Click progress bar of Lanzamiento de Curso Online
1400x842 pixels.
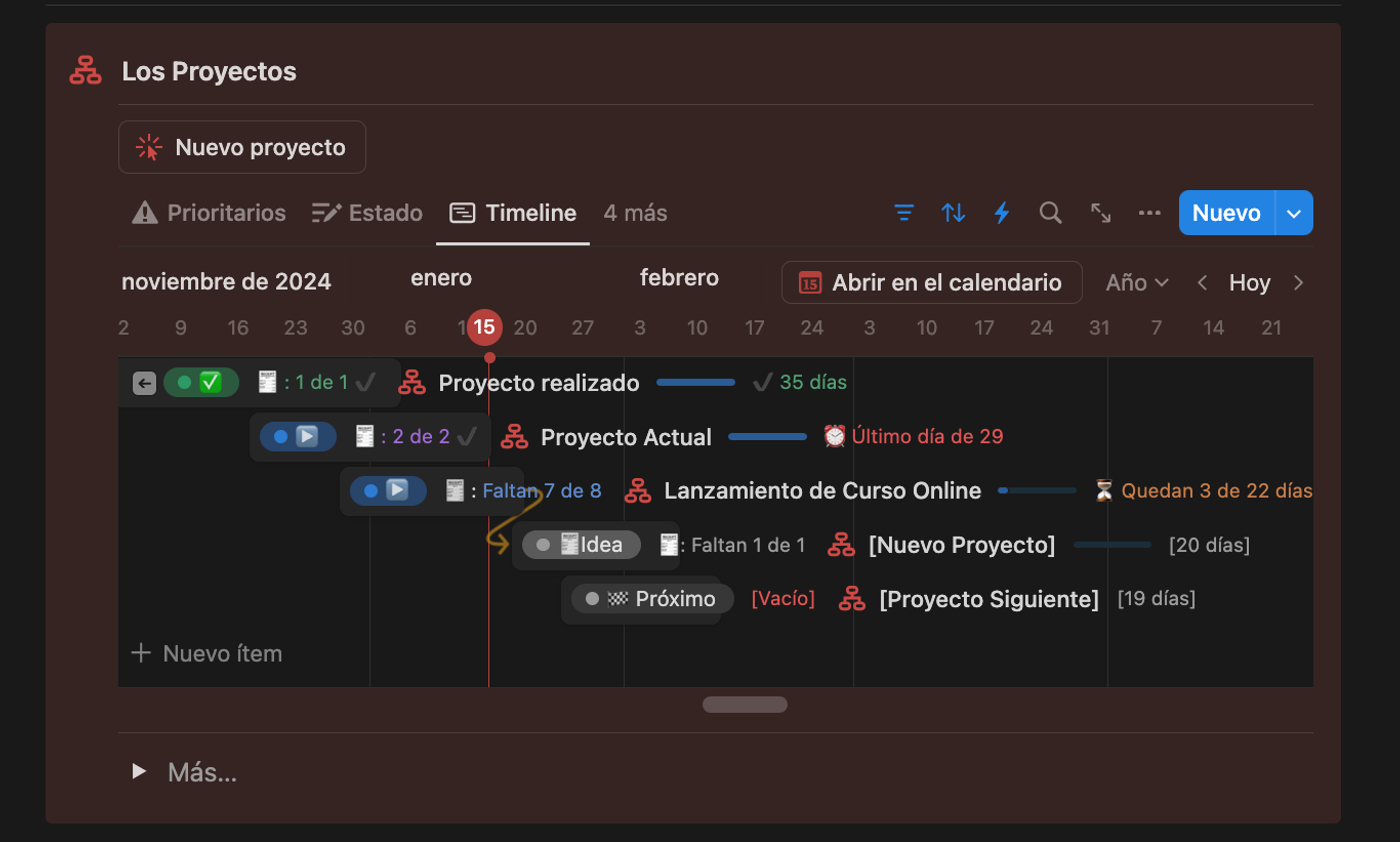click(x=1037, y=491)
